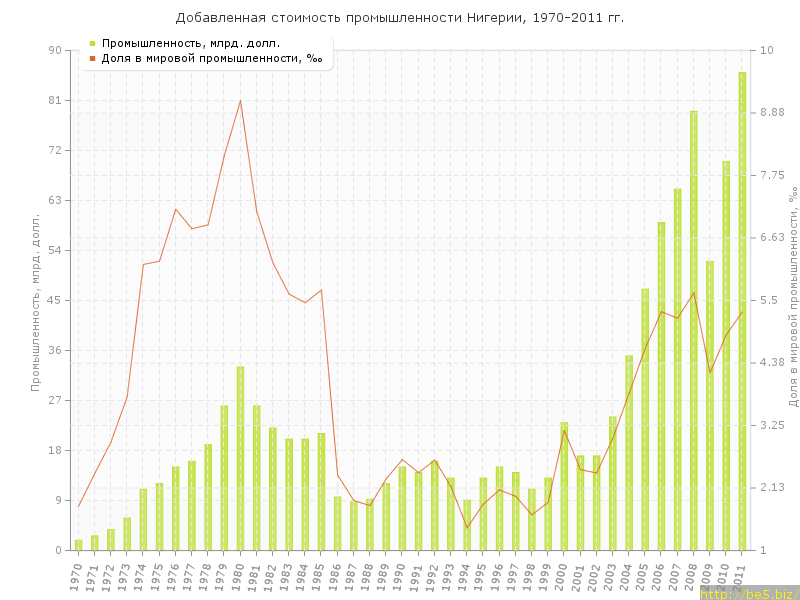This screenshot has height=600, width=800.
Task: Select the small 1970 bar
Action: [78, 545]
